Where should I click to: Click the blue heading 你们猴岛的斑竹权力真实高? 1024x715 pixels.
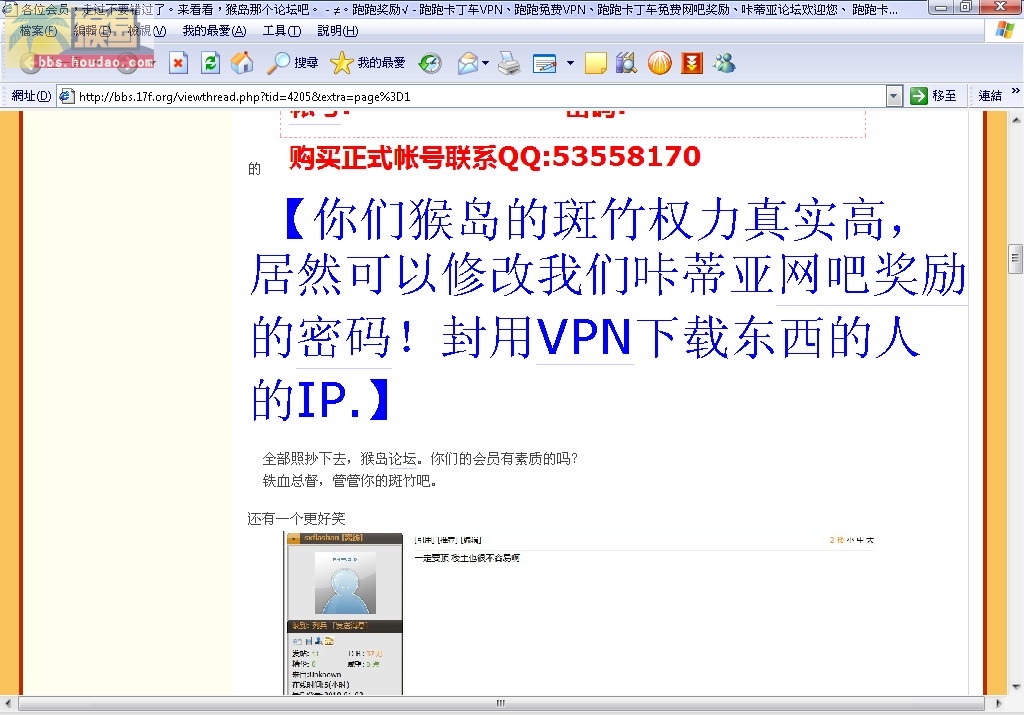(x=601, y=219)
